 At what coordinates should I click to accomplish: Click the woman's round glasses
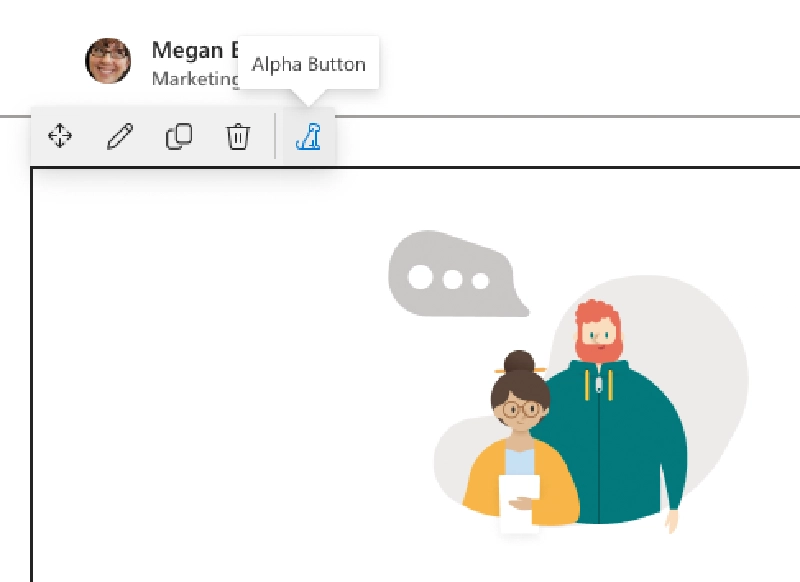click(519, 408)
